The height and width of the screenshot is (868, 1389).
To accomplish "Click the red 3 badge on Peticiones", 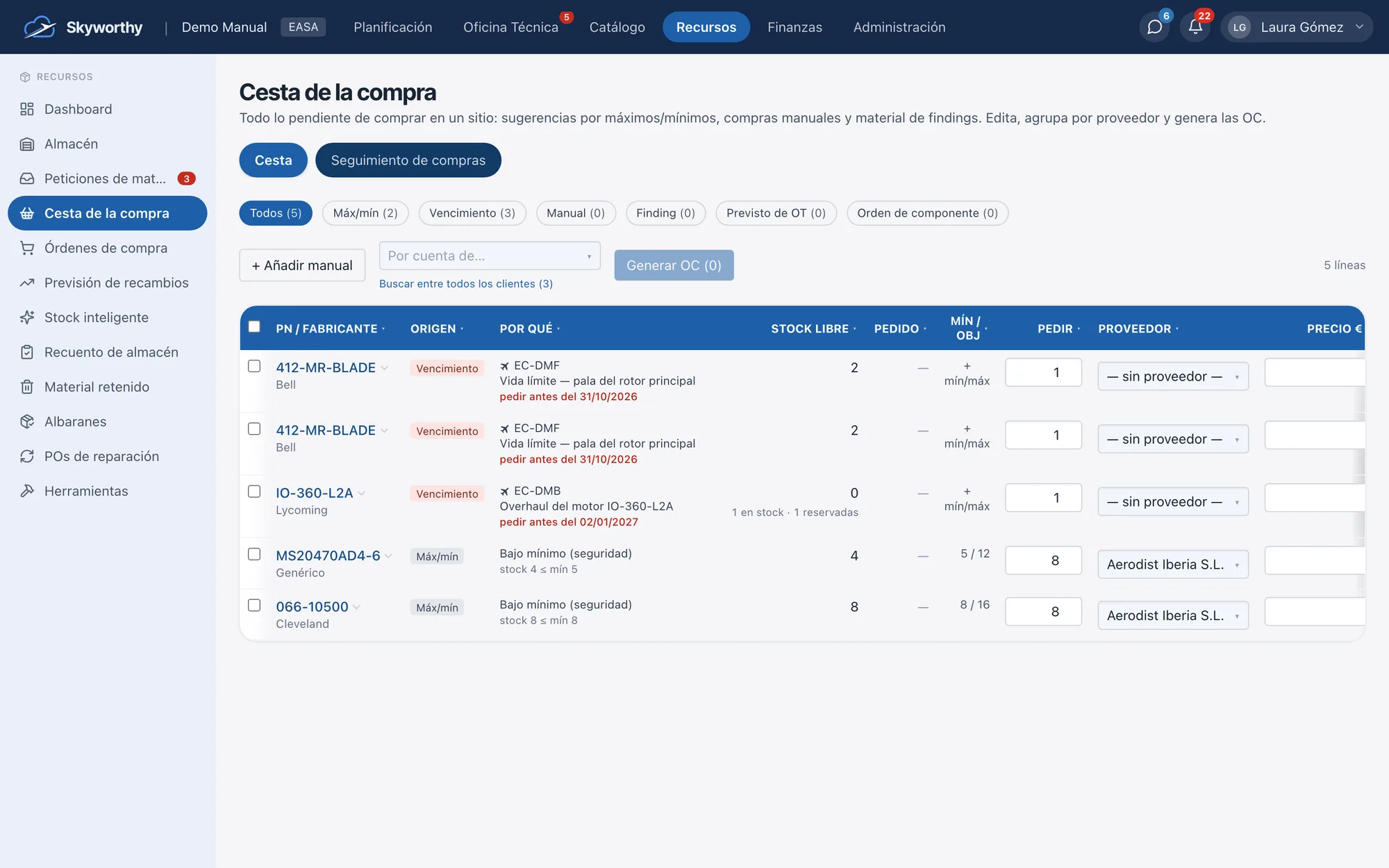I will [186, 178].
